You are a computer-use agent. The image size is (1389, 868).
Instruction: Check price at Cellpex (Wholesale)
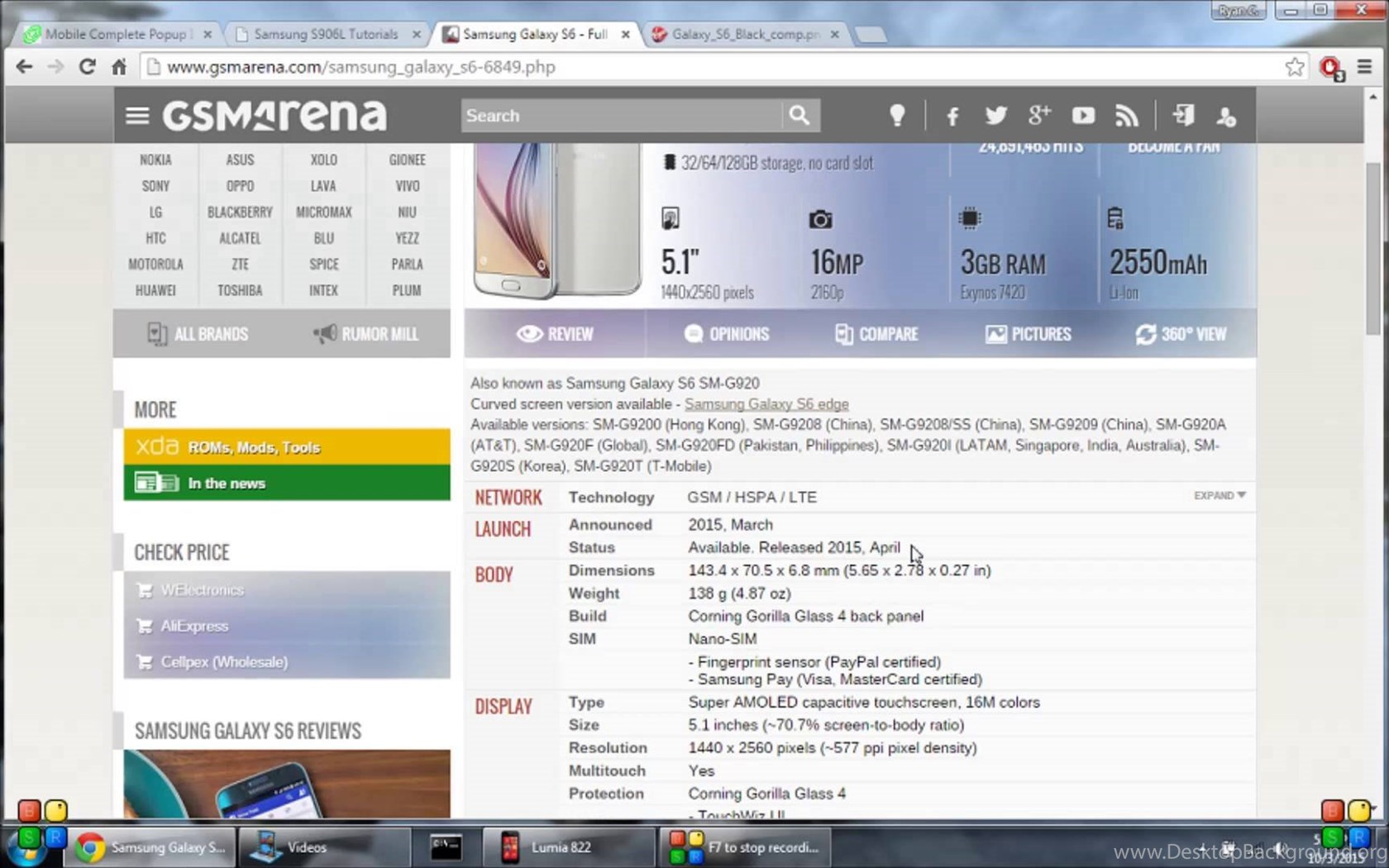tap(224, 661)
